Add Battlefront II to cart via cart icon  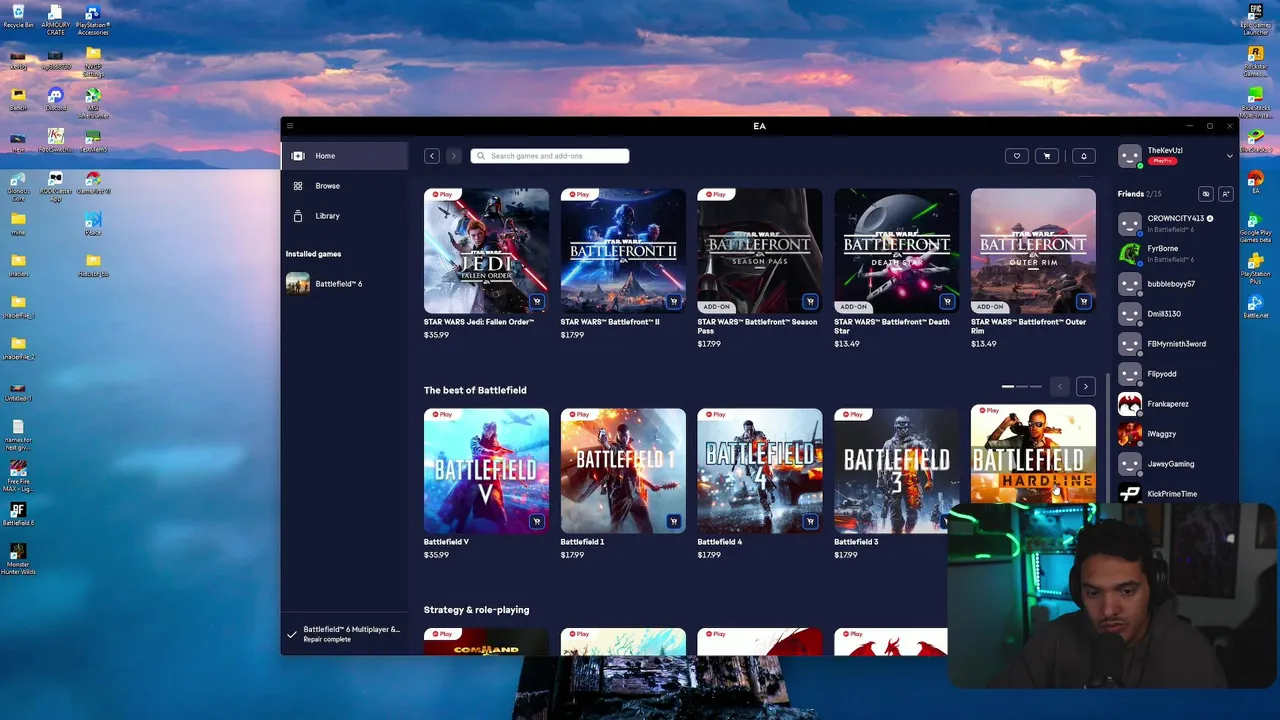(x=674, y=301)
